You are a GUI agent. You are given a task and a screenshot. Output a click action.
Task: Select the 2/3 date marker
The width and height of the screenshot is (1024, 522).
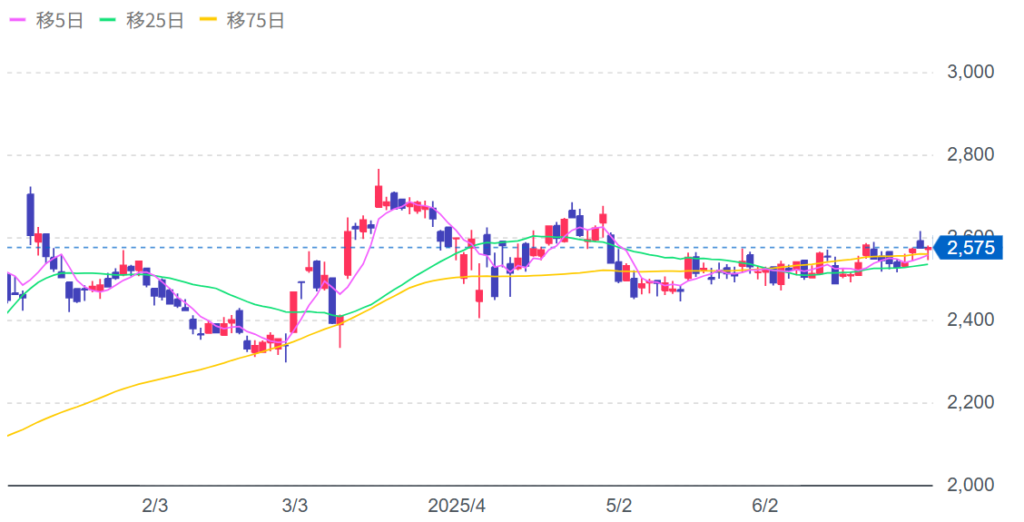155,505
